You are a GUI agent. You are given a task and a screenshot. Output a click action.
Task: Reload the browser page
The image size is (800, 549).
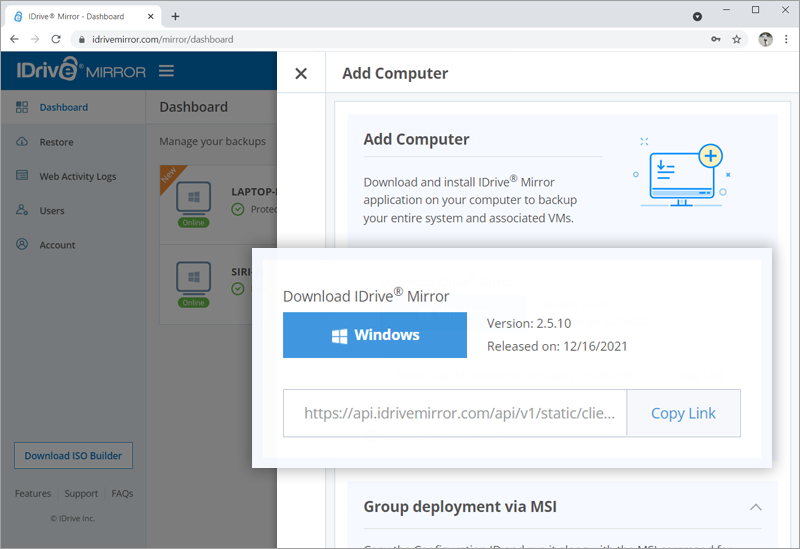coord(56,39)
